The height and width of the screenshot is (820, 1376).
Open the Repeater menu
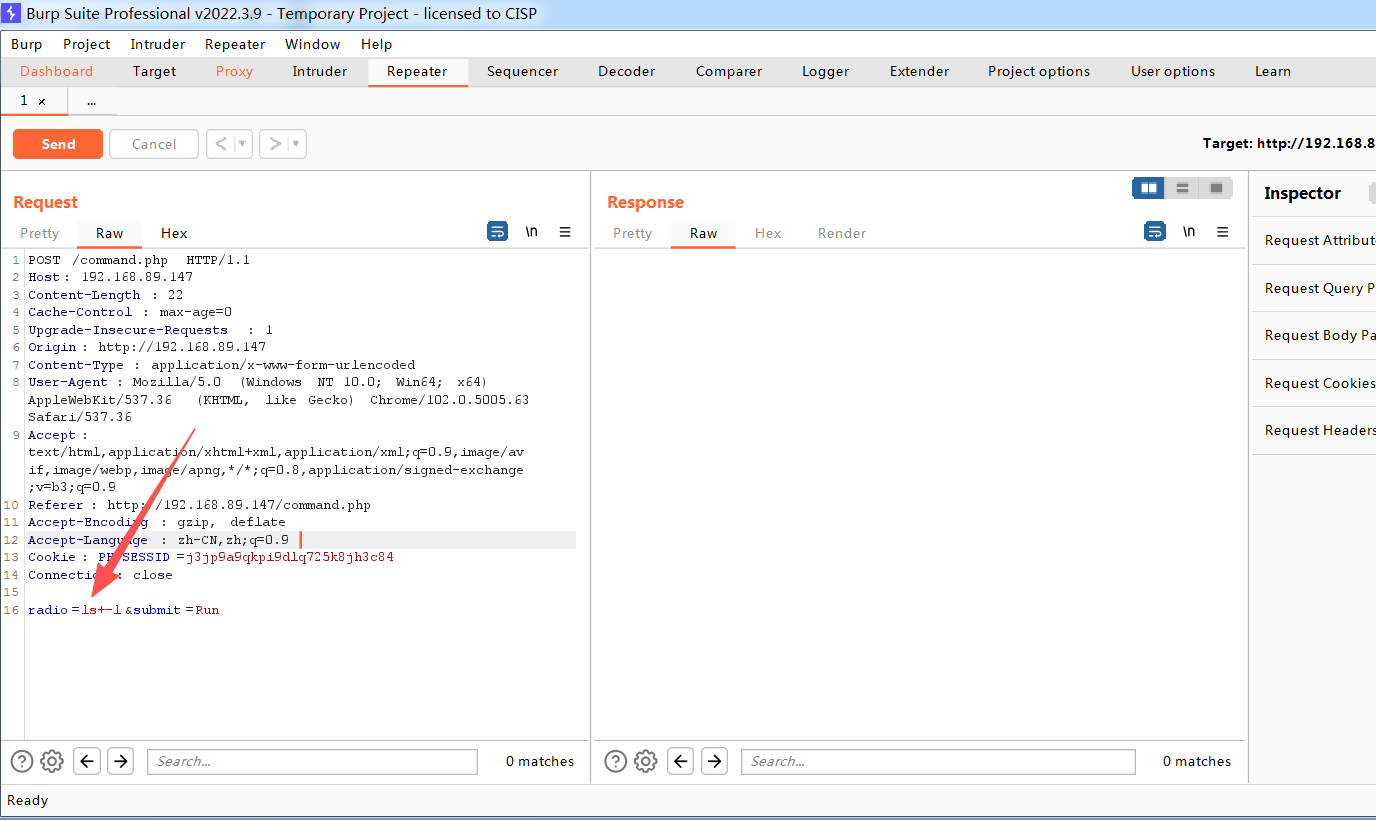(235, 44)
